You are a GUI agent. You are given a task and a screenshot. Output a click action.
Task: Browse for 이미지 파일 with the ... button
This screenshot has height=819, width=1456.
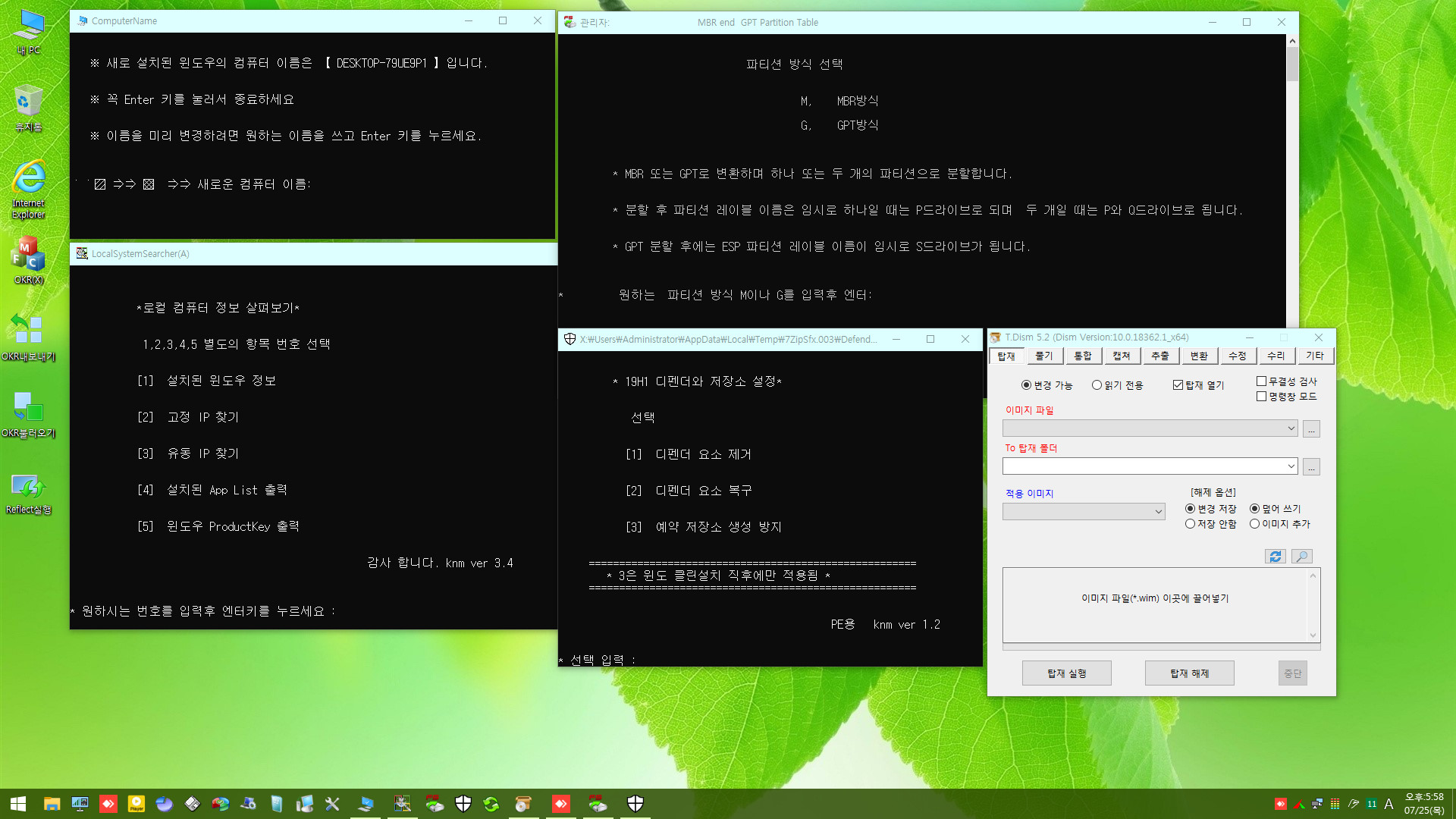(1311, 429)
